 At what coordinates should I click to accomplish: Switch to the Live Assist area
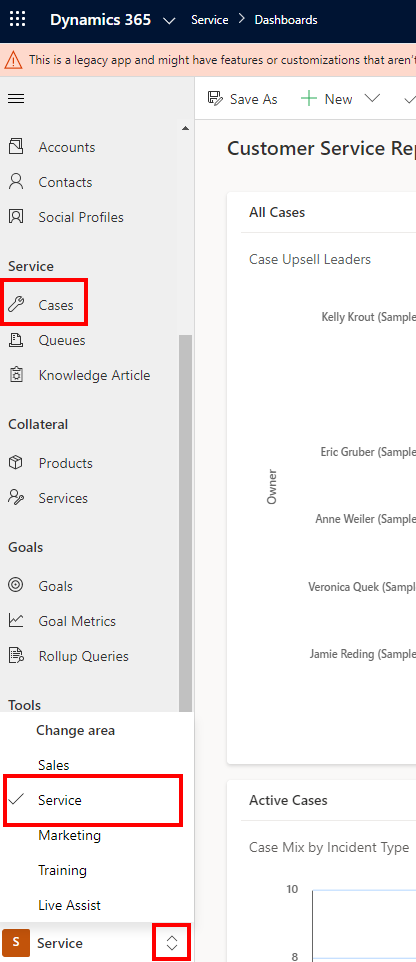(69, 905)
